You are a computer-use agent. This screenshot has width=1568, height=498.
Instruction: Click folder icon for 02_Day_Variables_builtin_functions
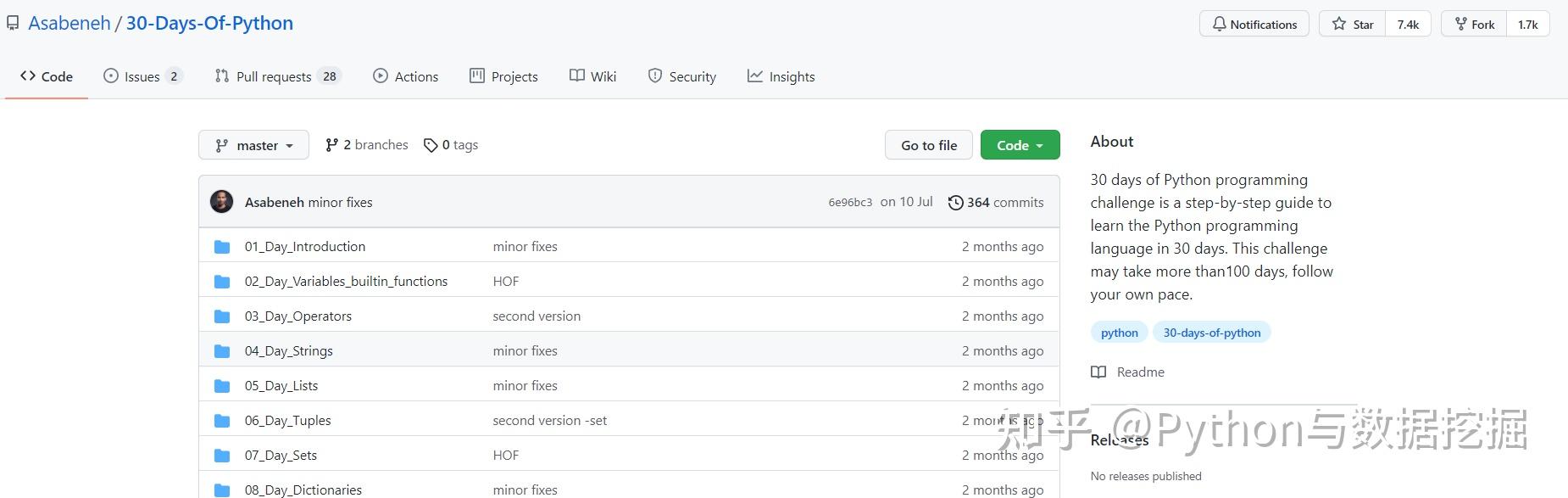pyautogui.click(x=222, y=282)
